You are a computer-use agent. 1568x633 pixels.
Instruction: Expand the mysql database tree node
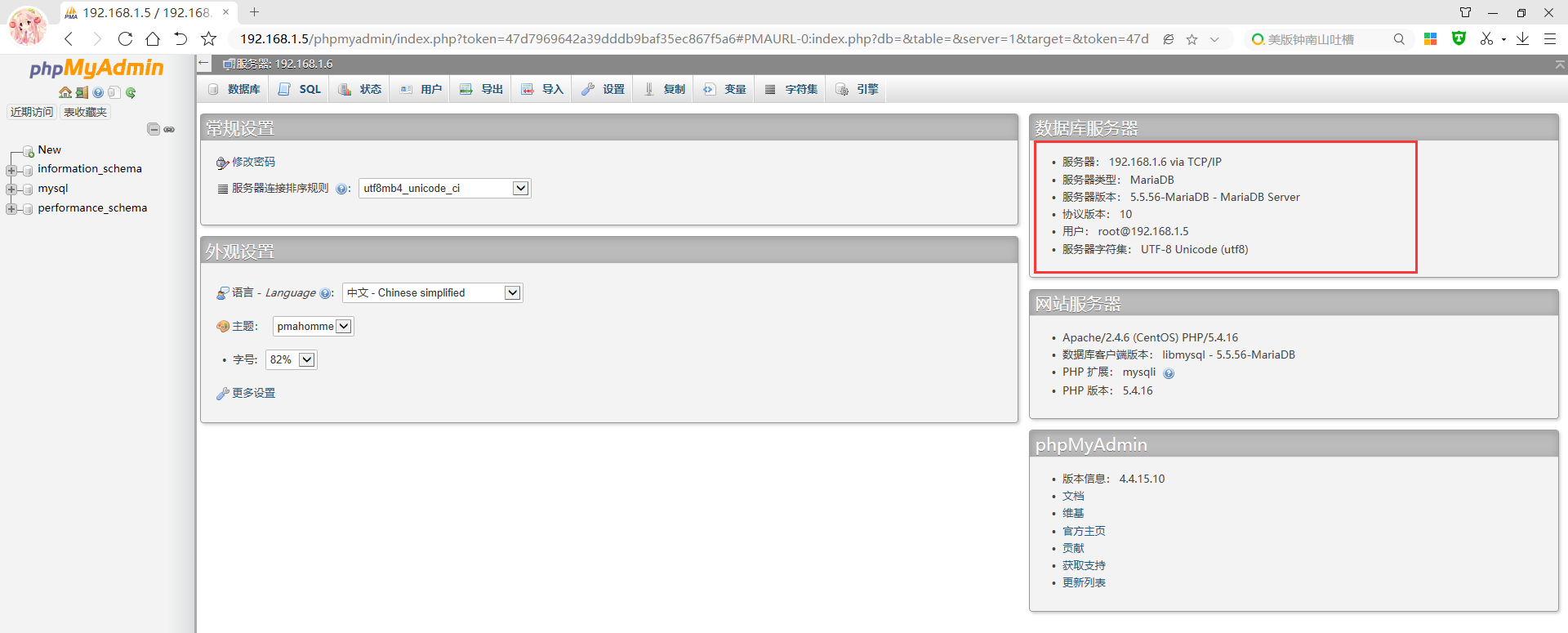click(11, 189)
